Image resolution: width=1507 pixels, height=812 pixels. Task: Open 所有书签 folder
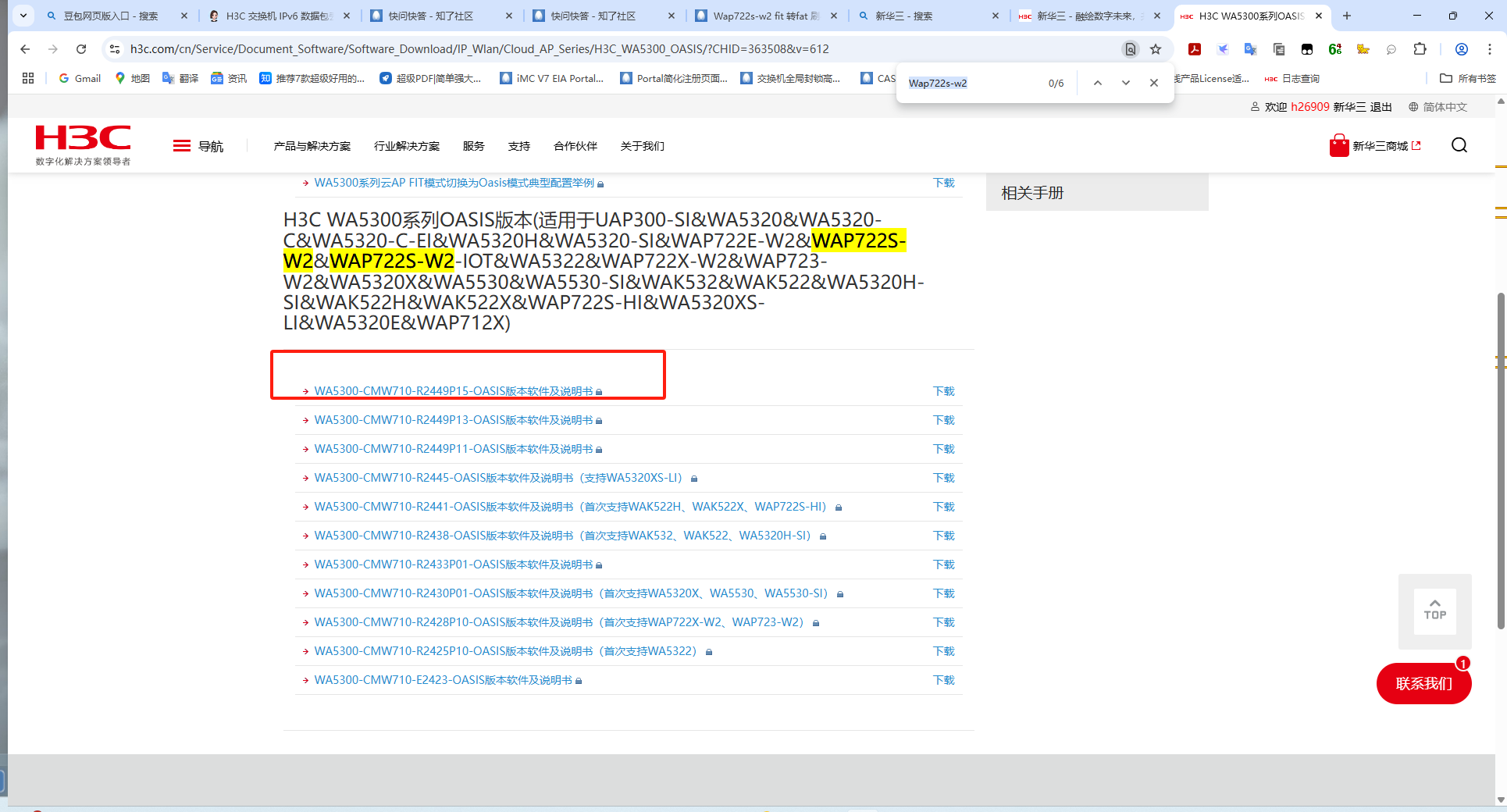point(1468,78)
